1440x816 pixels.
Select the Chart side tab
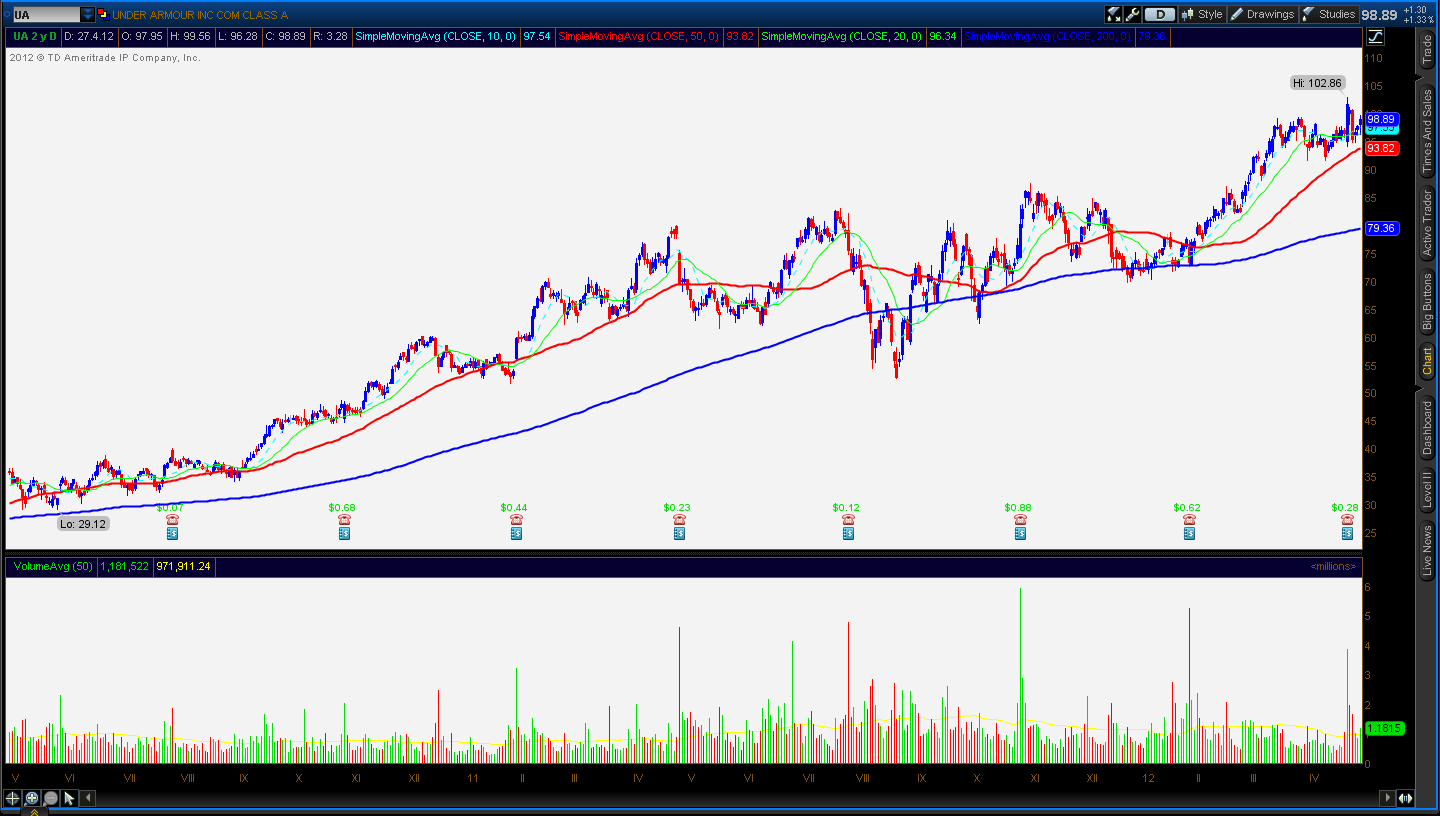click(1428, 360)
